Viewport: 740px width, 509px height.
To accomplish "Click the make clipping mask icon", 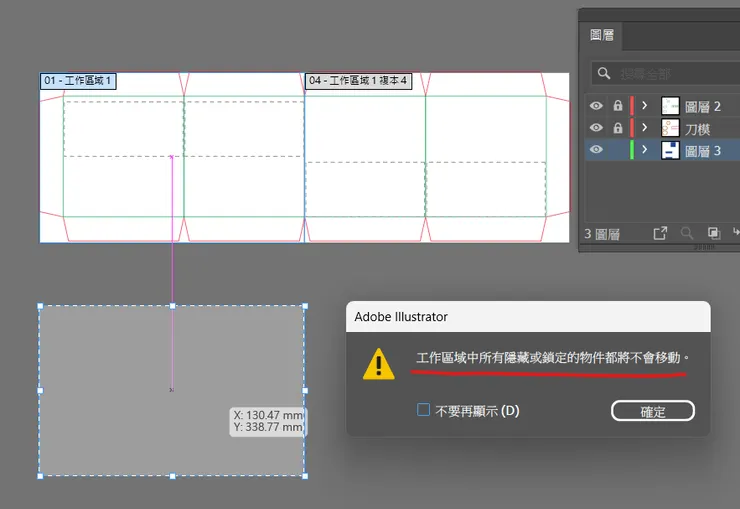I will (714, 233).
